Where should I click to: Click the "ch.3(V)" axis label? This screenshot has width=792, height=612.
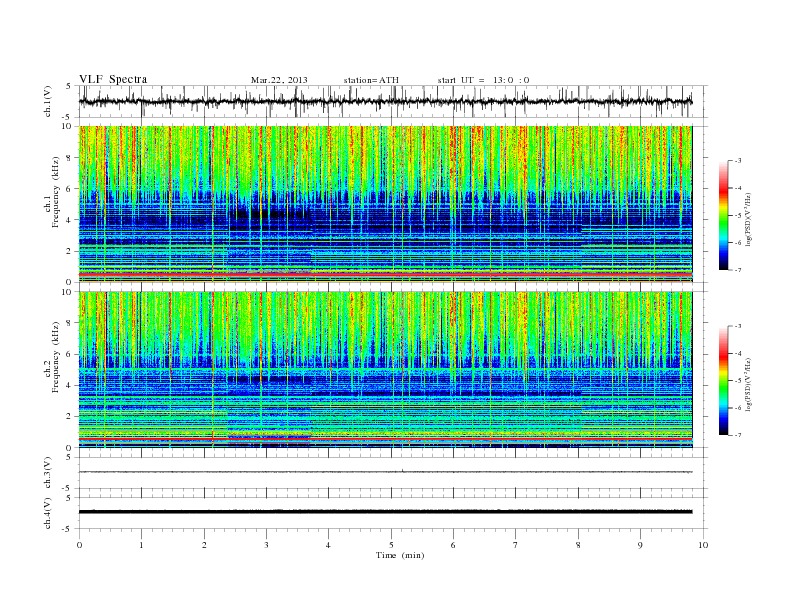(x=48, y=473)
